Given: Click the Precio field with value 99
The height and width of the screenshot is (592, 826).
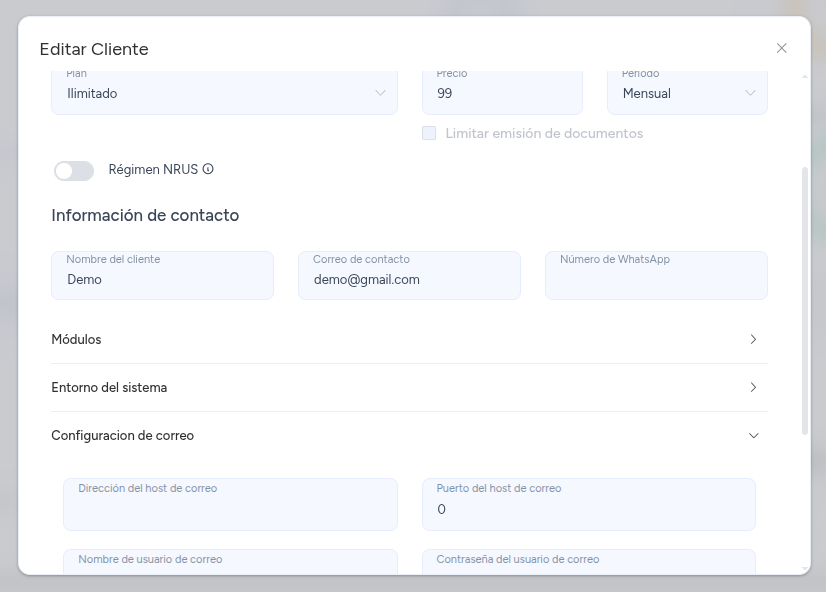Looking at the screenshot, I should tap(502, 92).
